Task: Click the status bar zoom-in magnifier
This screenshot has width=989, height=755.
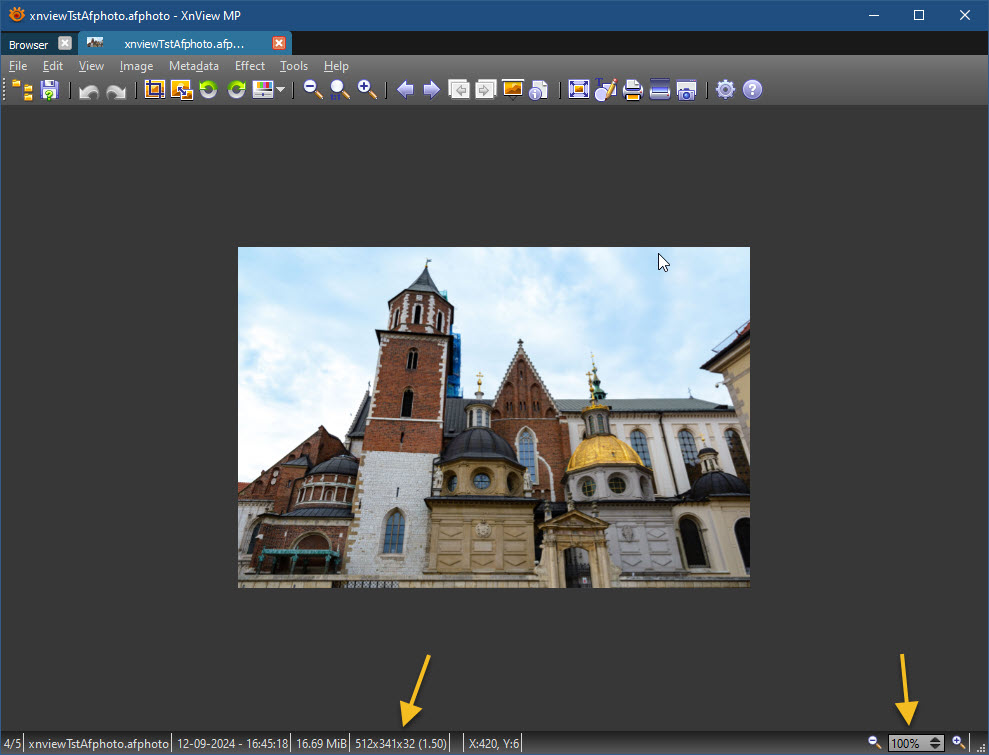Action: tap(958, 742)
